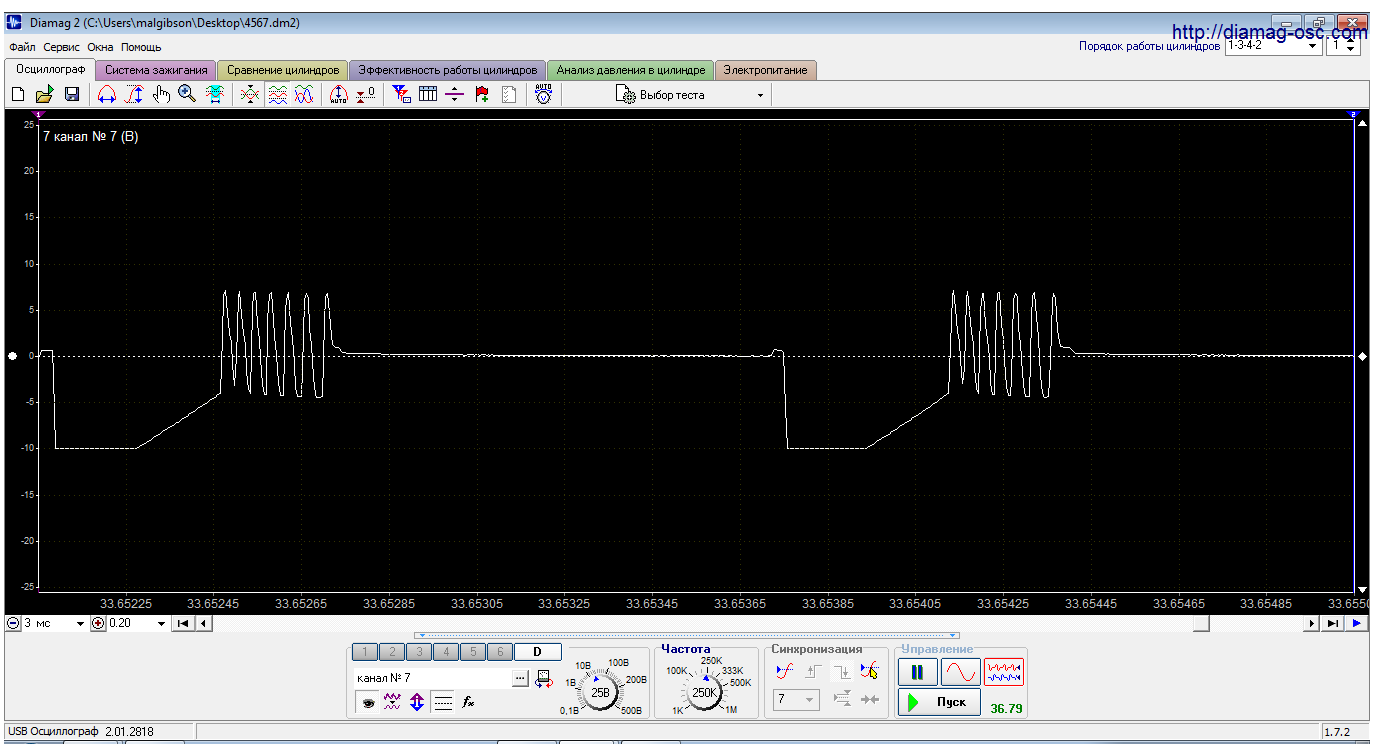Adjust the 250K frequency knob

(705, 691)
